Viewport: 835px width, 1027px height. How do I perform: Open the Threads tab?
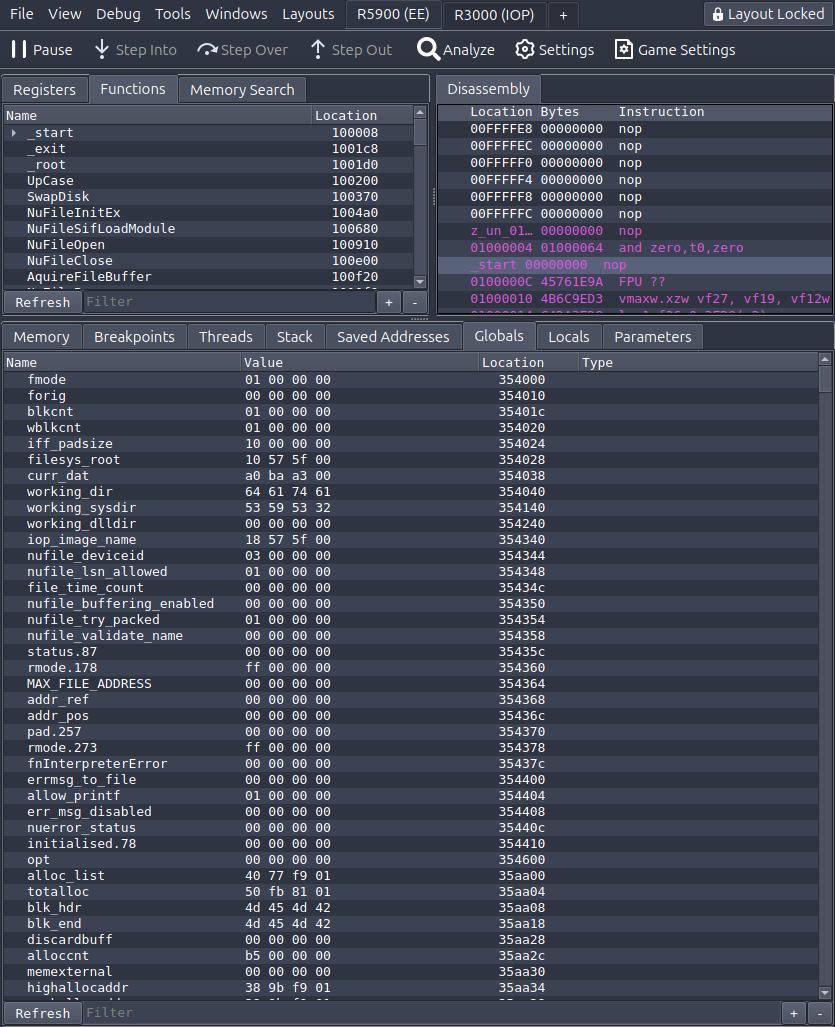pos(226,337)
